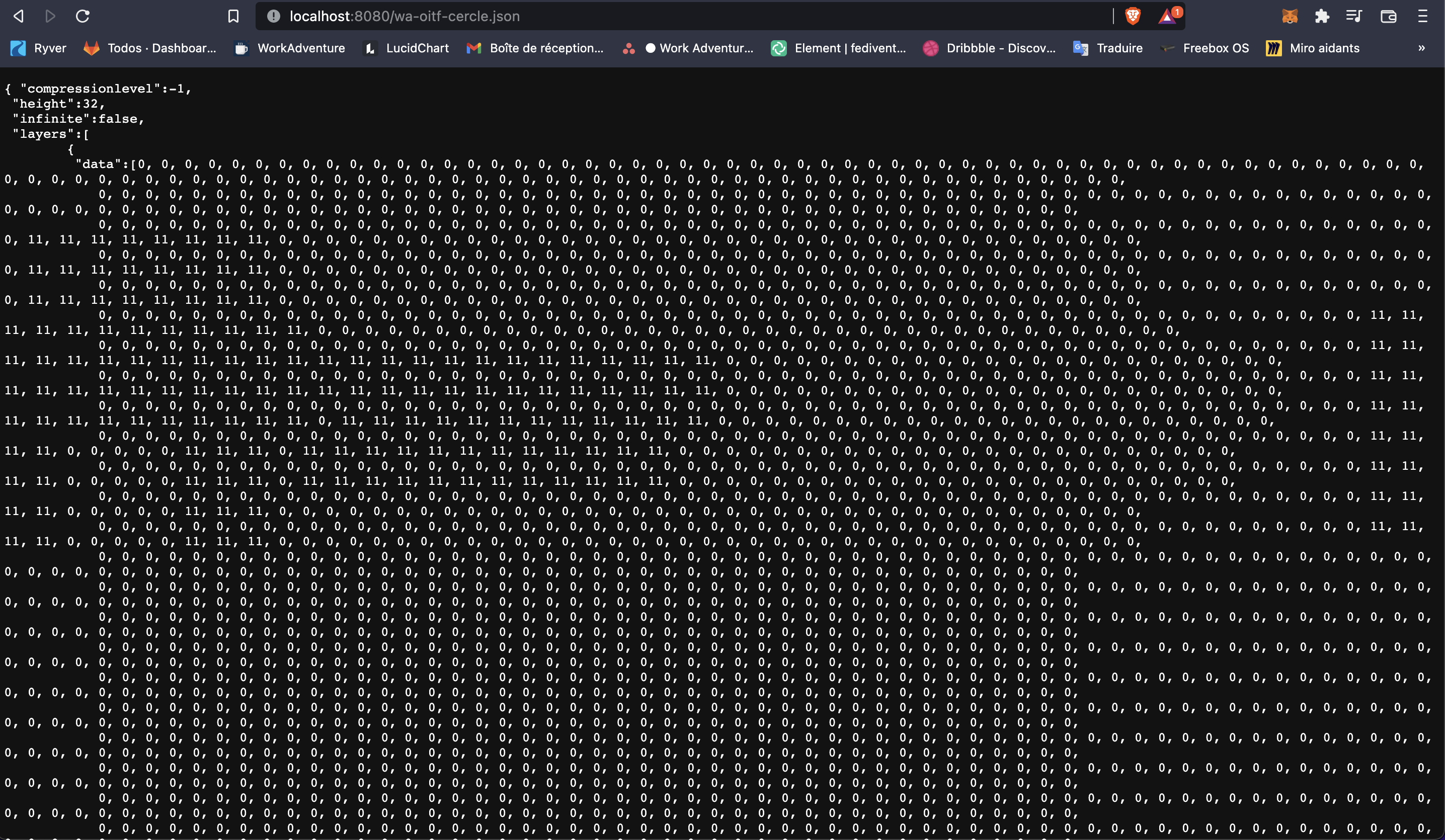Image resolution: width=1445 pixels, height=840 pixels.
Task: Open the Miro aidants bookmark
Action: pos(1313,48)
